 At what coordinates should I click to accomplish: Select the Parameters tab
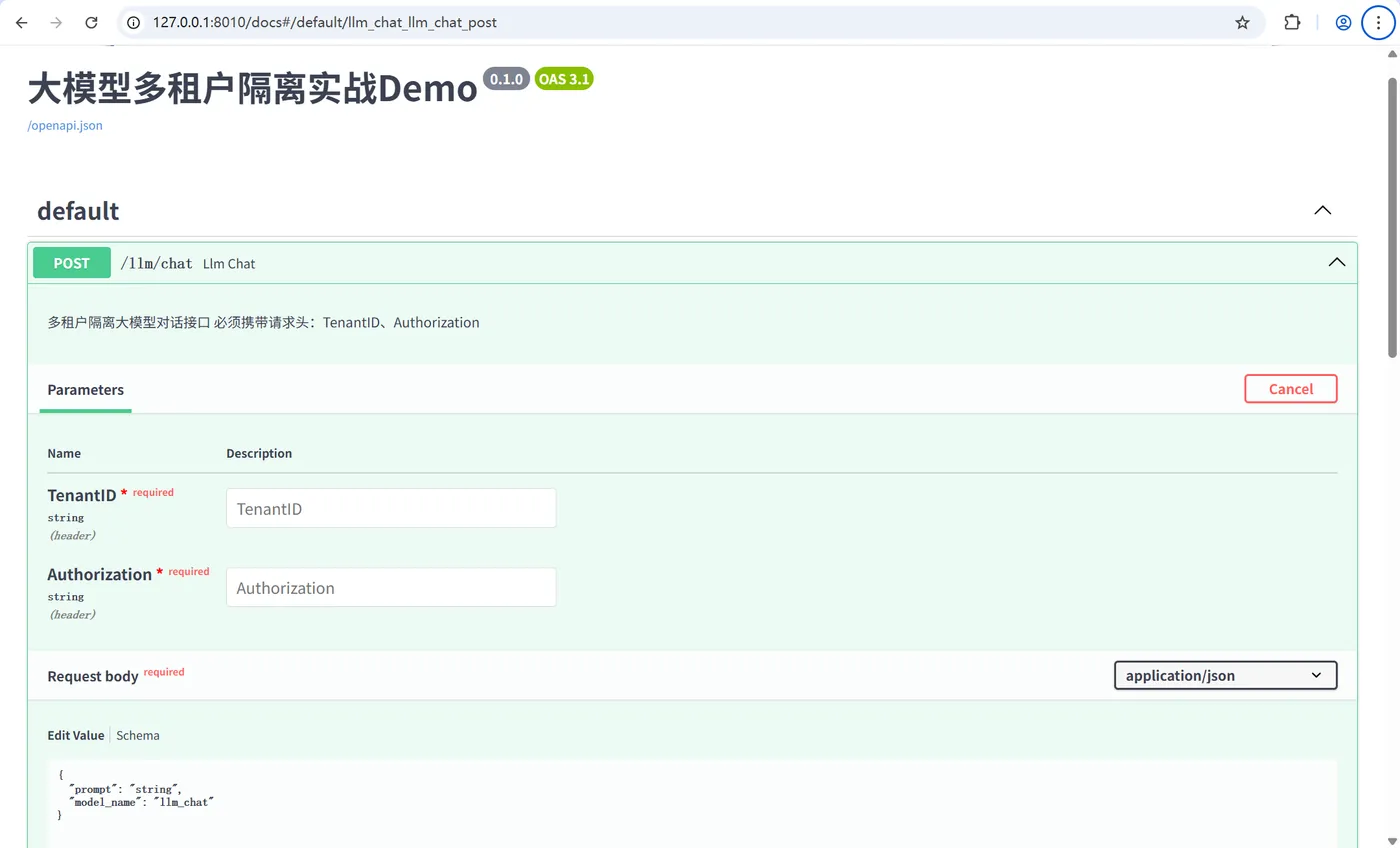86,390
